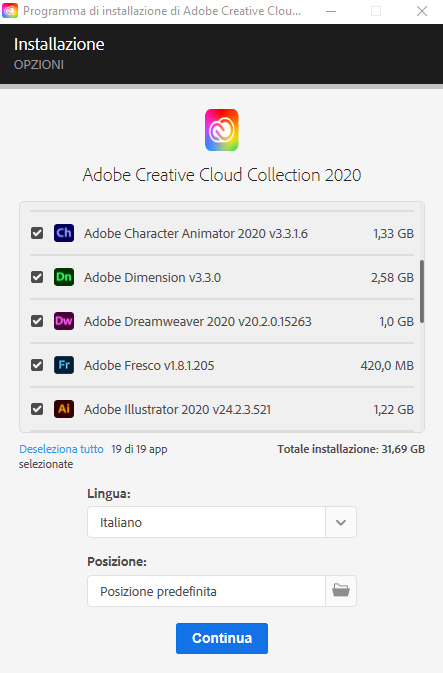Minimize the installer window
443x673 pixels.
click(331, 11)
